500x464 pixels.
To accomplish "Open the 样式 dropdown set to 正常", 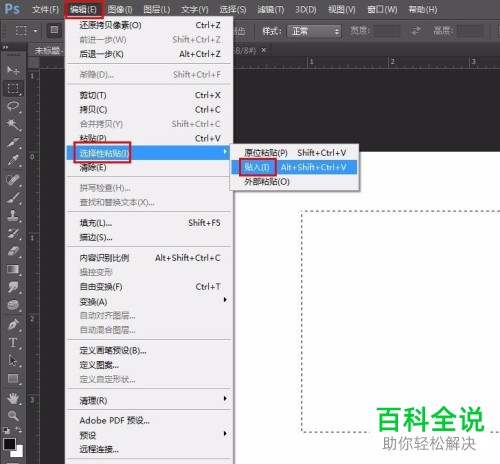I will (314, 31).
